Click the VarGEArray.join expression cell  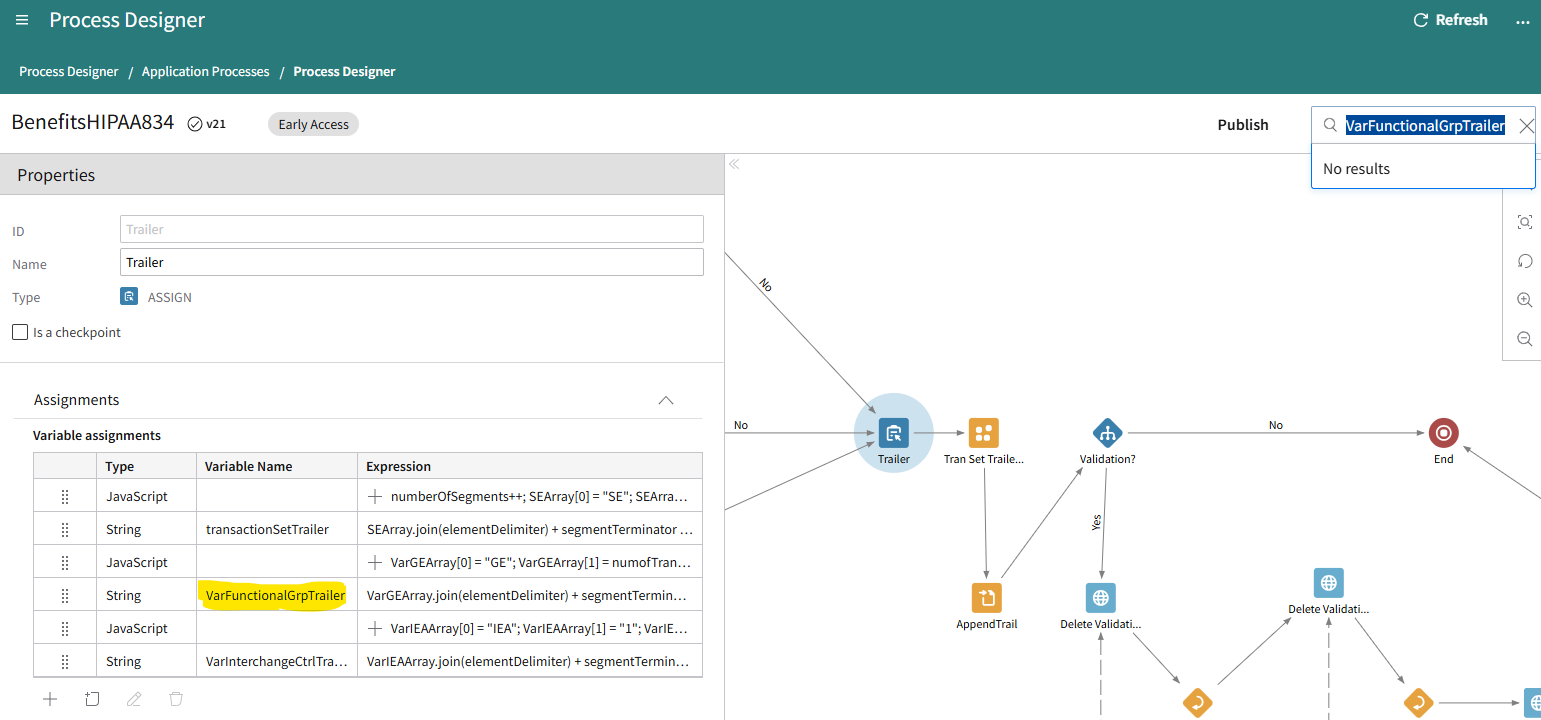click(x=530, y=596)
